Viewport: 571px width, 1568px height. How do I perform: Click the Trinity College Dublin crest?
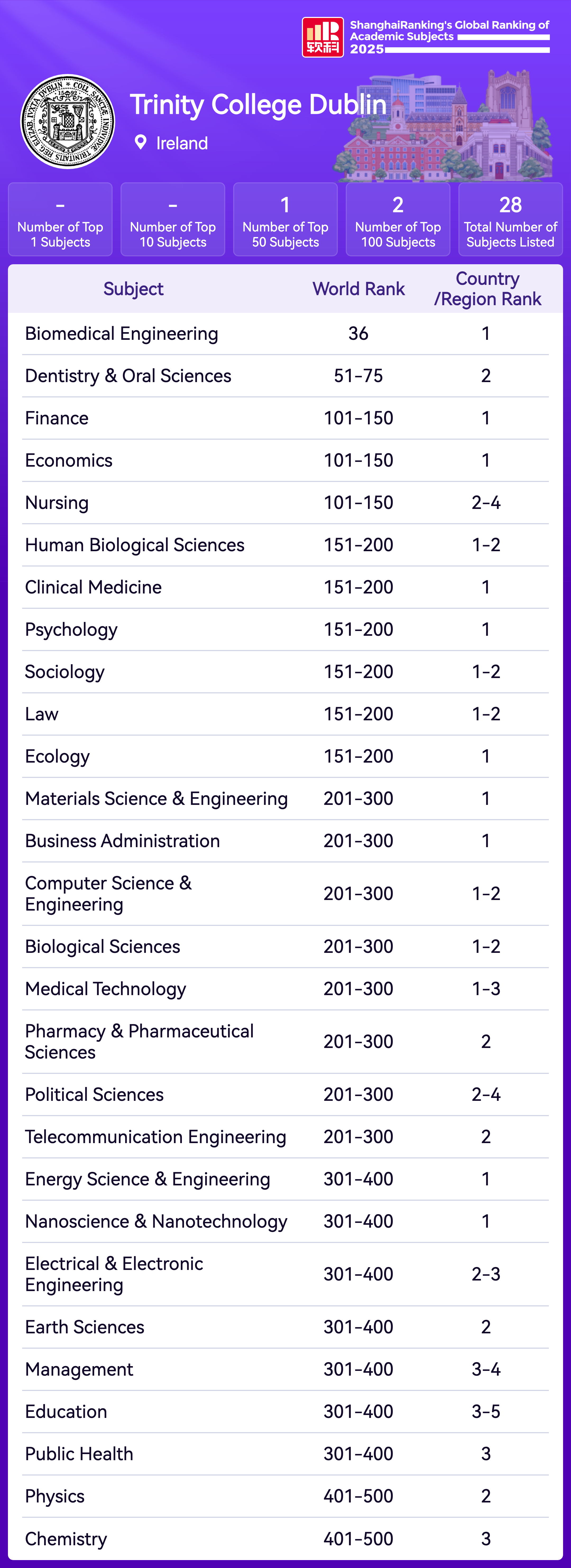tap(68, 122)
